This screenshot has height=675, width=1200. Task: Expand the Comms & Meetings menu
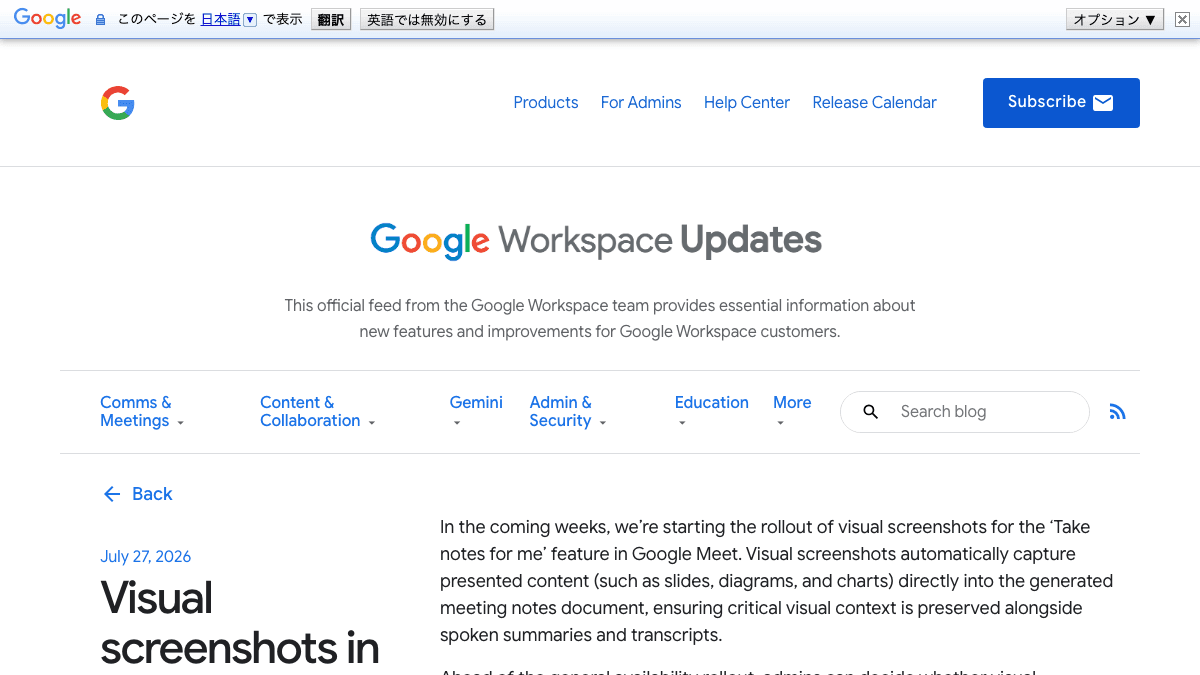click(142, 412)
